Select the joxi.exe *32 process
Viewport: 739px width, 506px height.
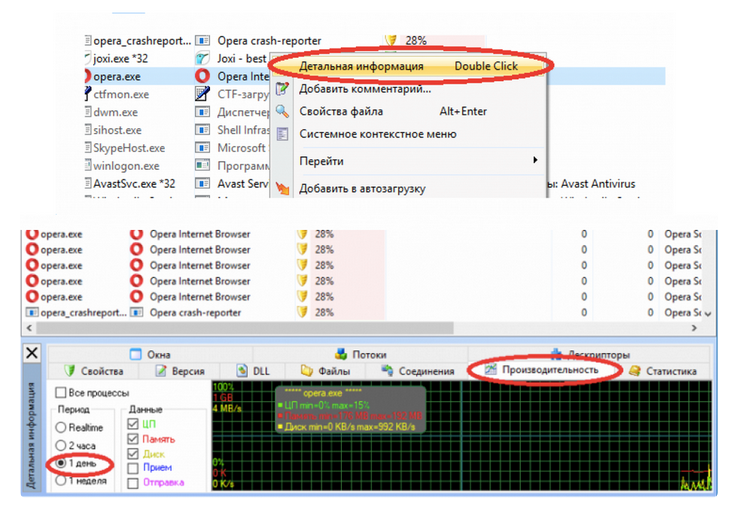coord(121,58)
